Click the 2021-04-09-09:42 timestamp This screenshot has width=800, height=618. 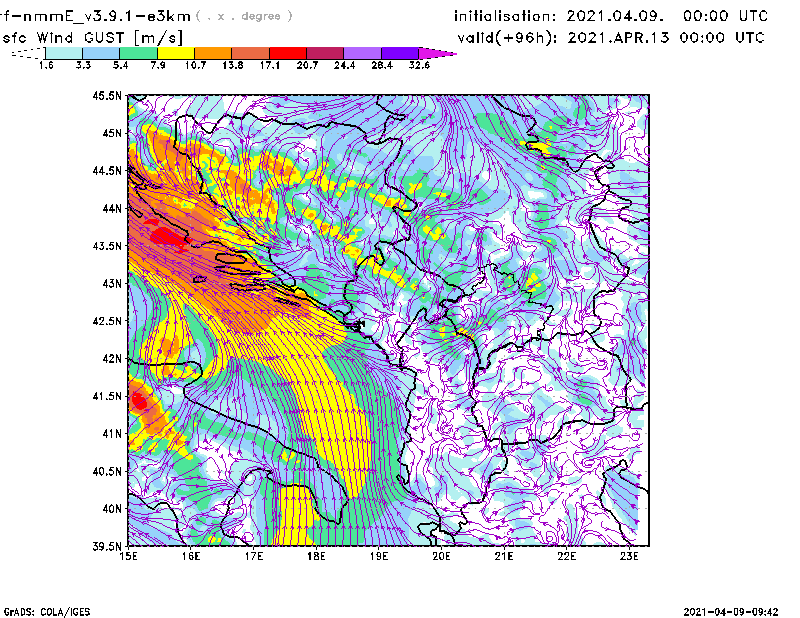coord(731,612)
